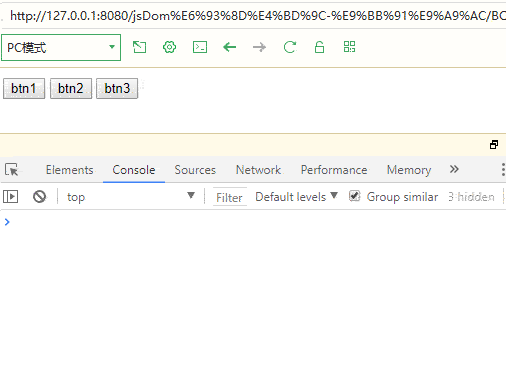Undock devtools with the restore window icon
This screenshot has width=506, height=386.
[494, 145]
